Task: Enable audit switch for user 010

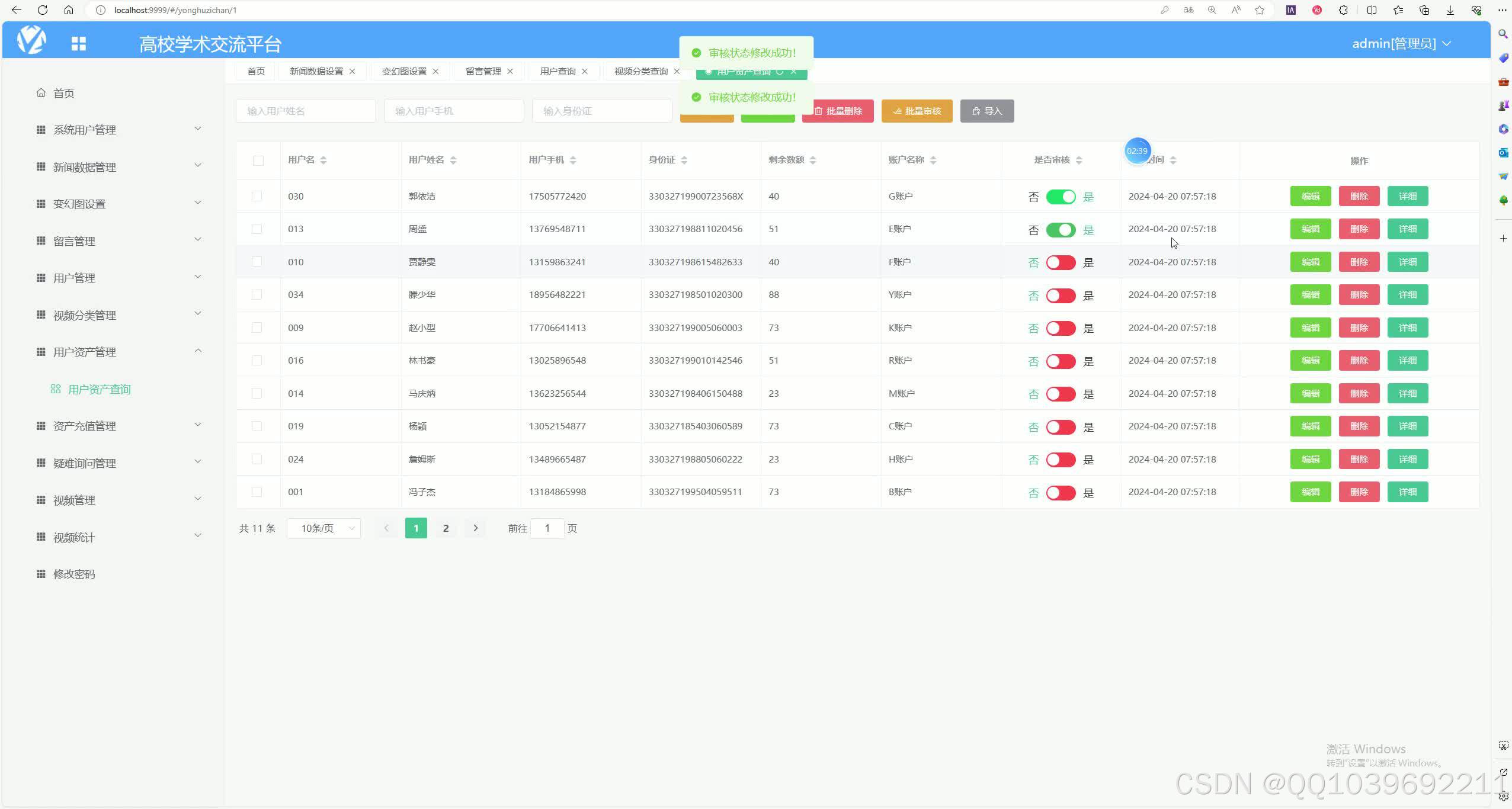Action: click(1061, 262)
